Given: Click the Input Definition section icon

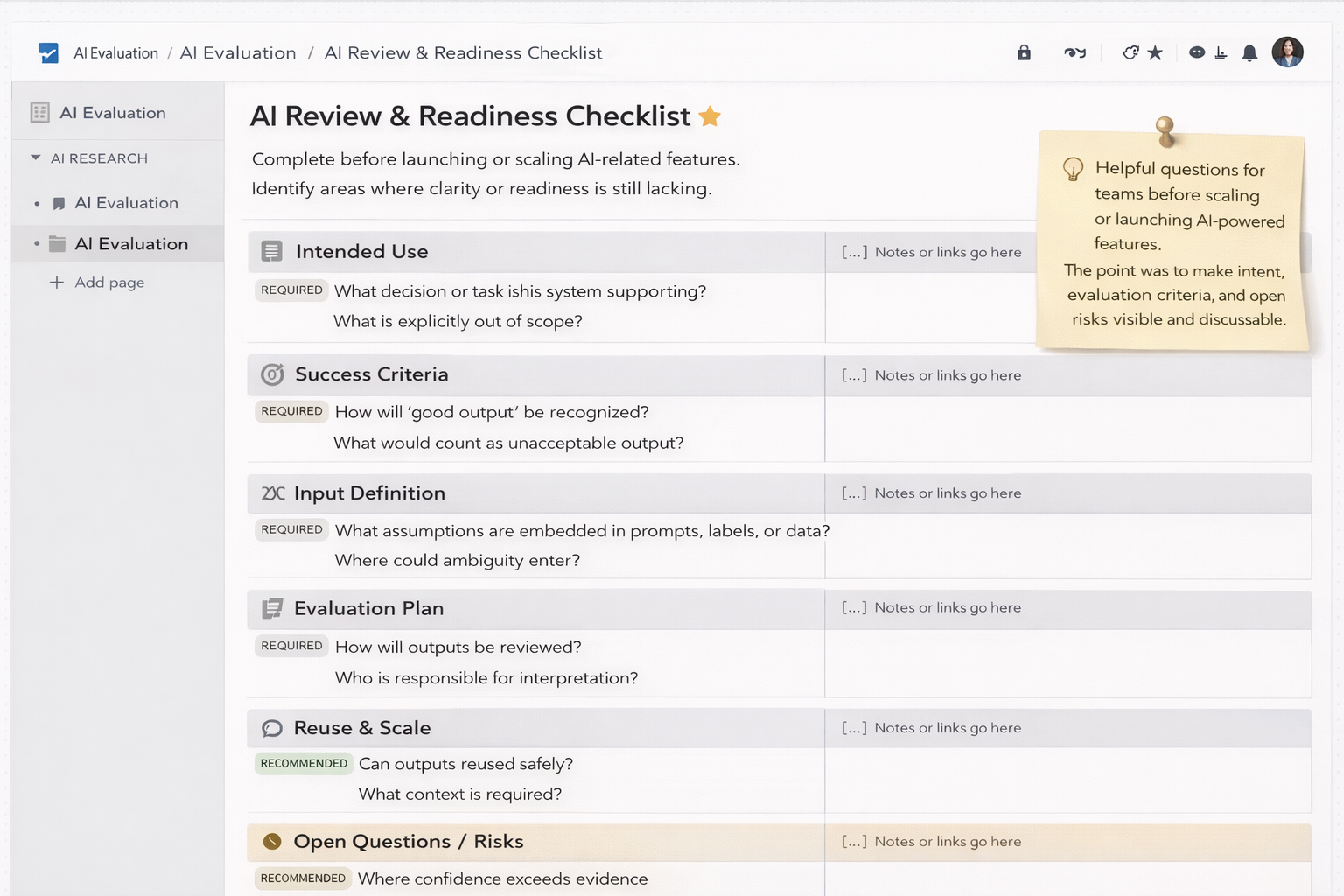Looking at the screenshot, I should coord(273,493).
